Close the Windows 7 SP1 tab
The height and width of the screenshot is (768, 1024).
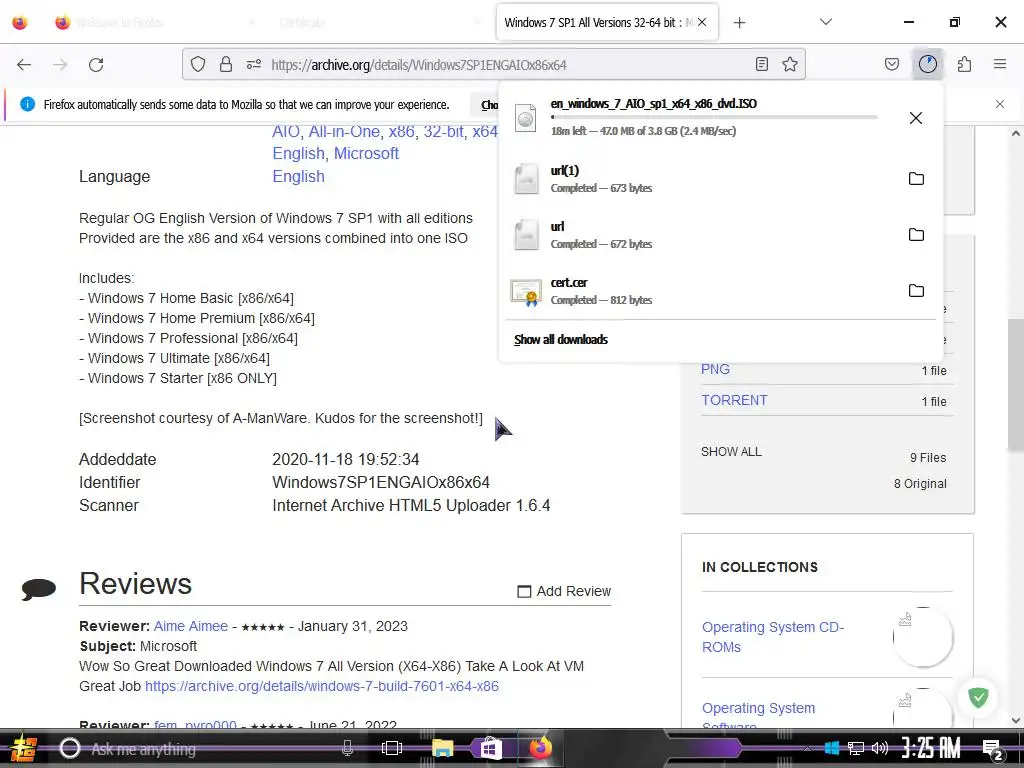tap(702, 22)
